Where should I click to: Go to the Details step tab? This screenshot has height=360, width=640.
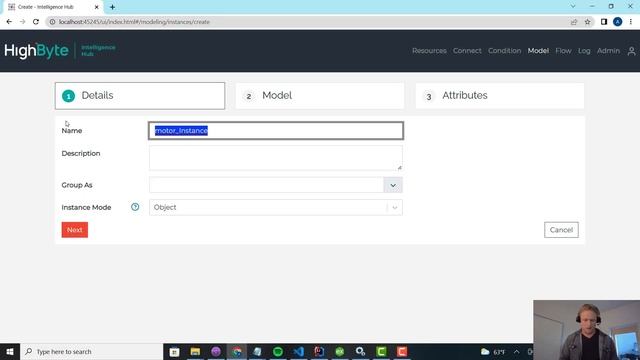point(140,96)
